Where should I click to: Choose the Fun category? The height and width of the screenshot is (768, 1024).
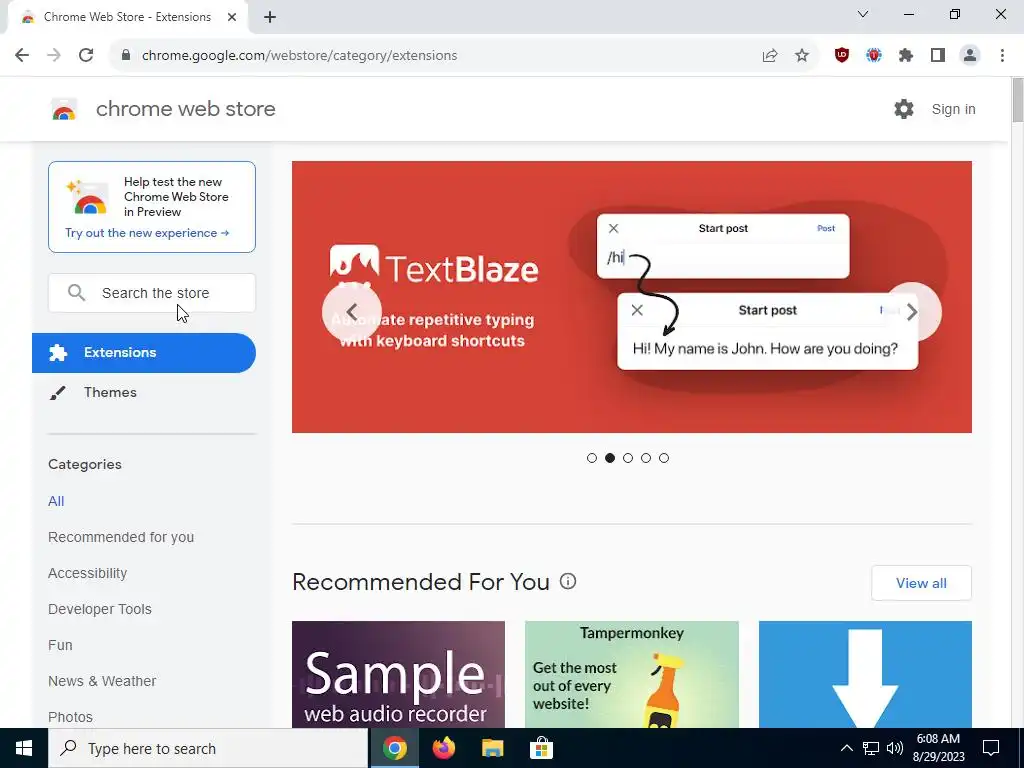click(60, 645)
